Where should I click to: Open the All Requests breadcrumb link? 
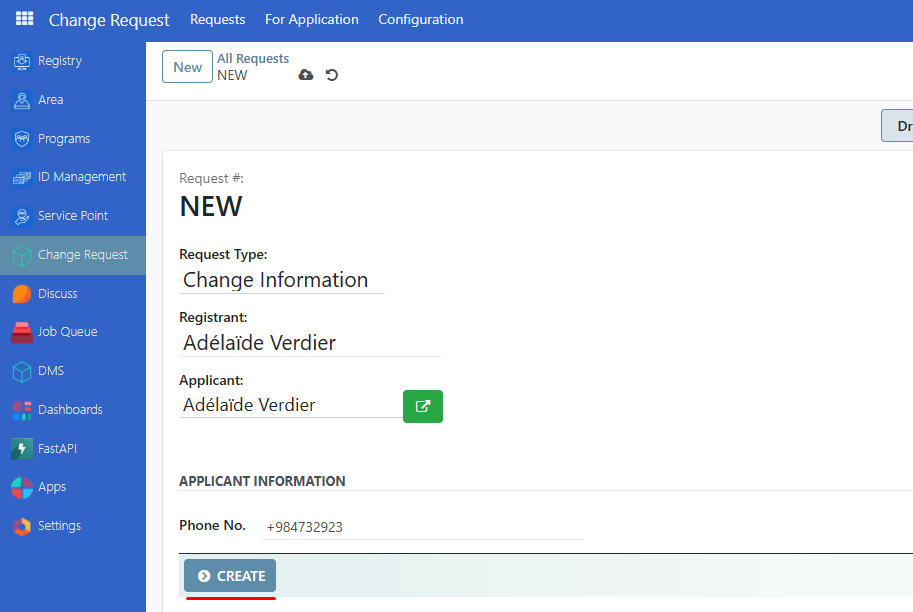pos(252,58)
